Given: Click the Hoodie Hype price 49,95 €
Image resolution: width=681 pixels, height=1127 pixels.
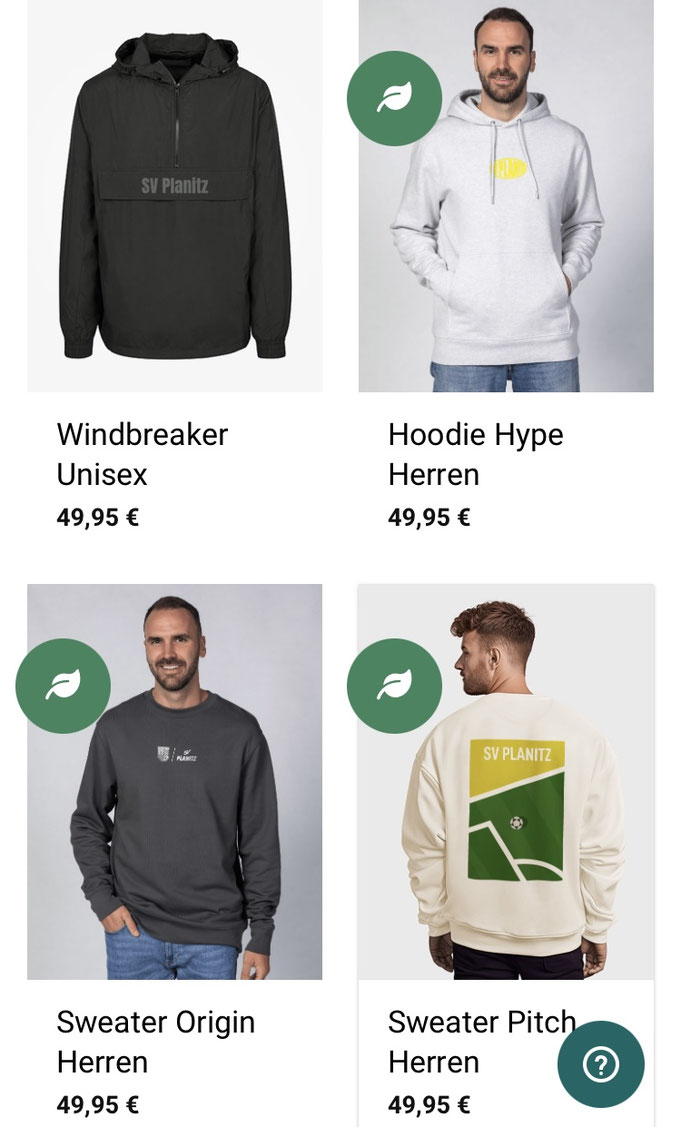Looking at the screenshot, I should [x=429, y=518].
